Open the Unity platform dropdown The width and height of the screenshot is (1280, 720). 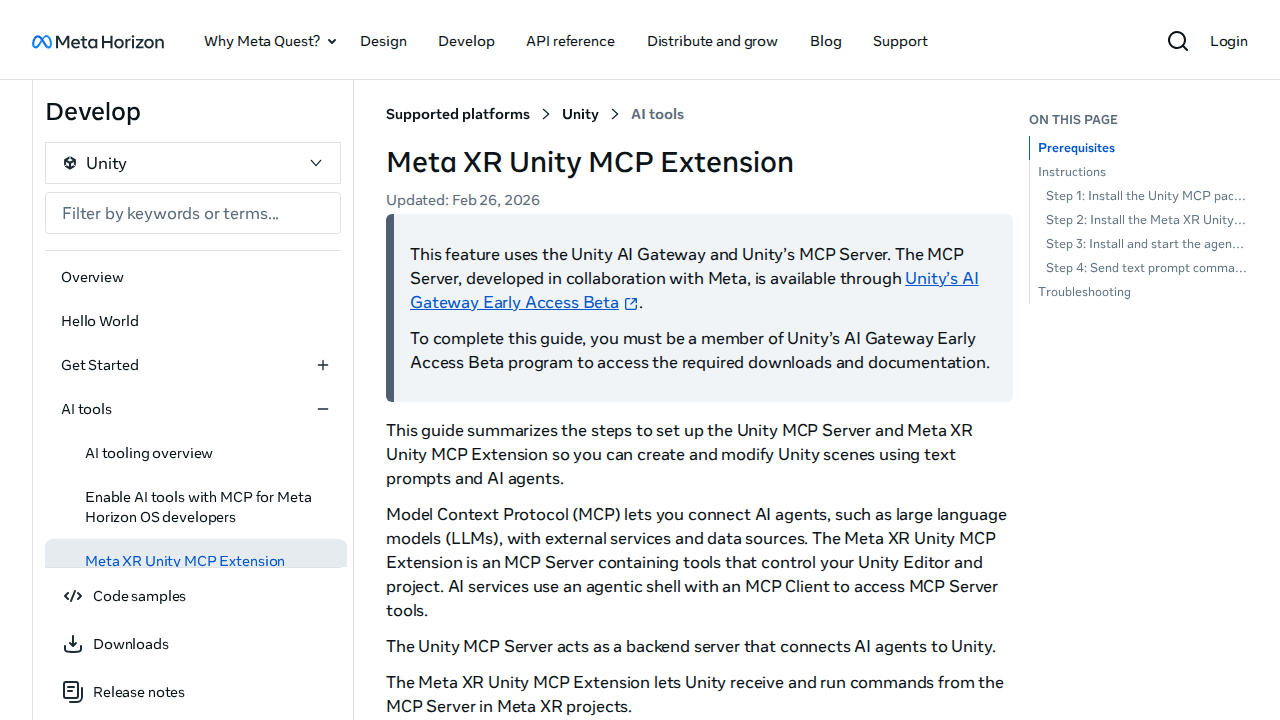click(x=193, y=163)
